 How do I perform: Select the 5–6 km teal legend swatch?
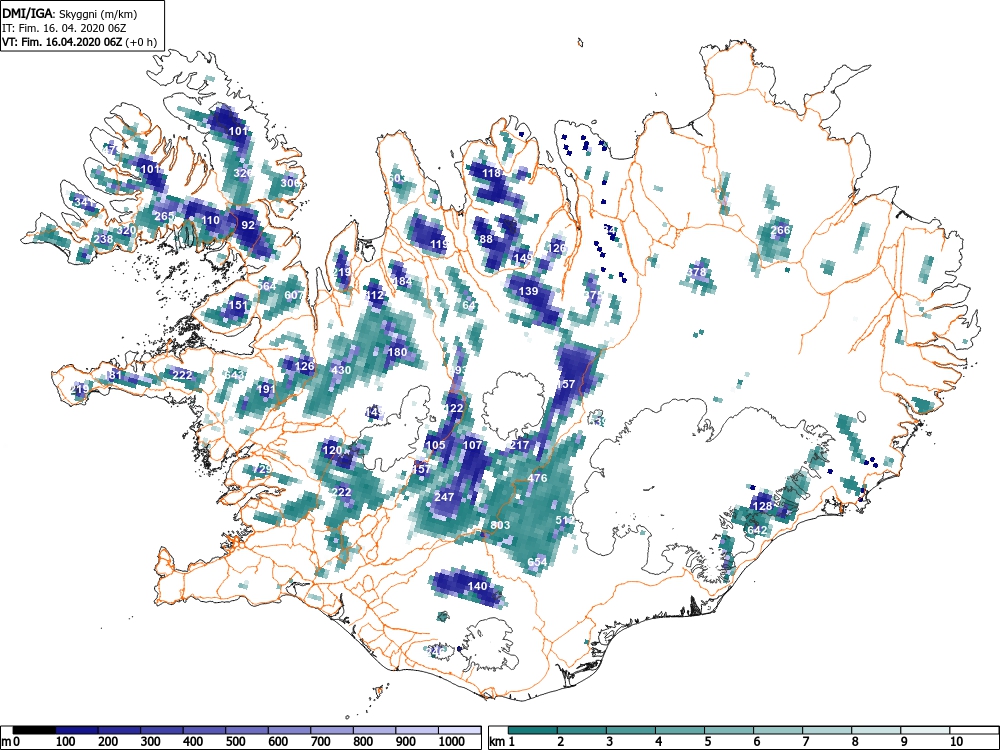[730, 730]
